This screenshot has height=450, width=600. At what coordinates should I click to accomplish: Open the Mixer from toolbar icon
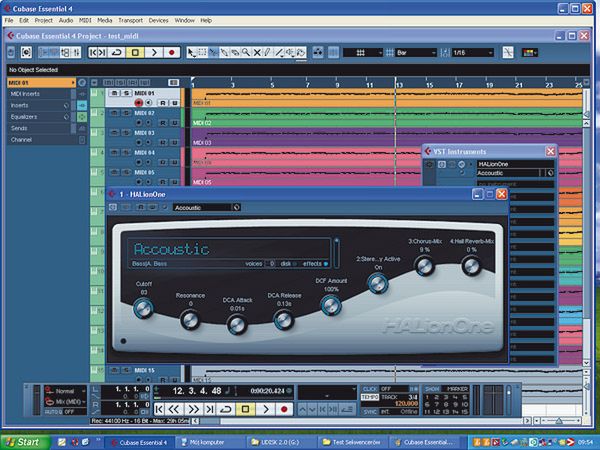(76, 52)
